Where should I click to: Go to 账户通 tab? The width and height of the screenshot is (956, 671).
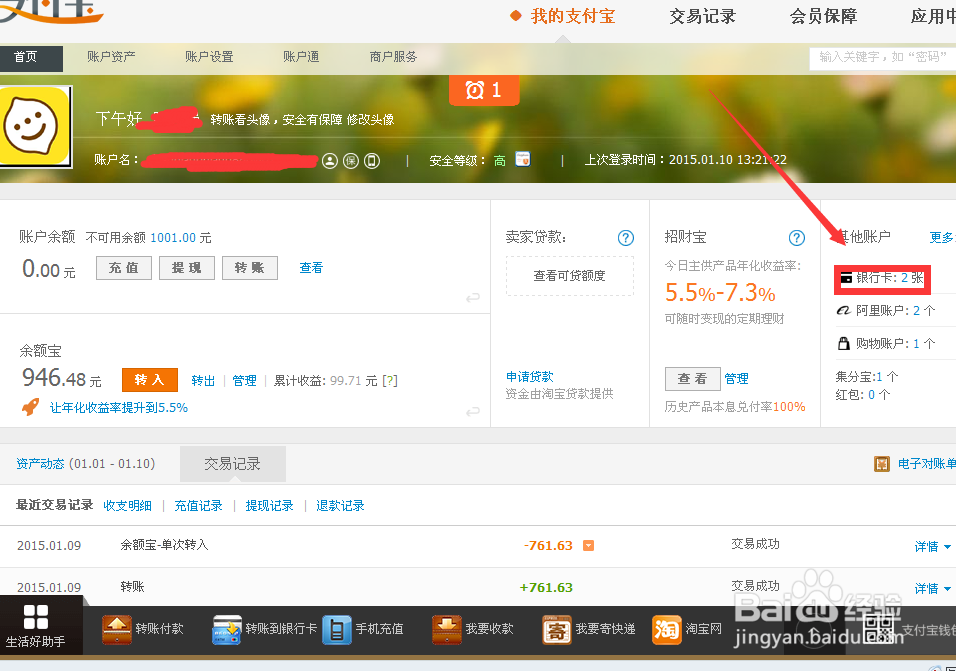[301, 57]
